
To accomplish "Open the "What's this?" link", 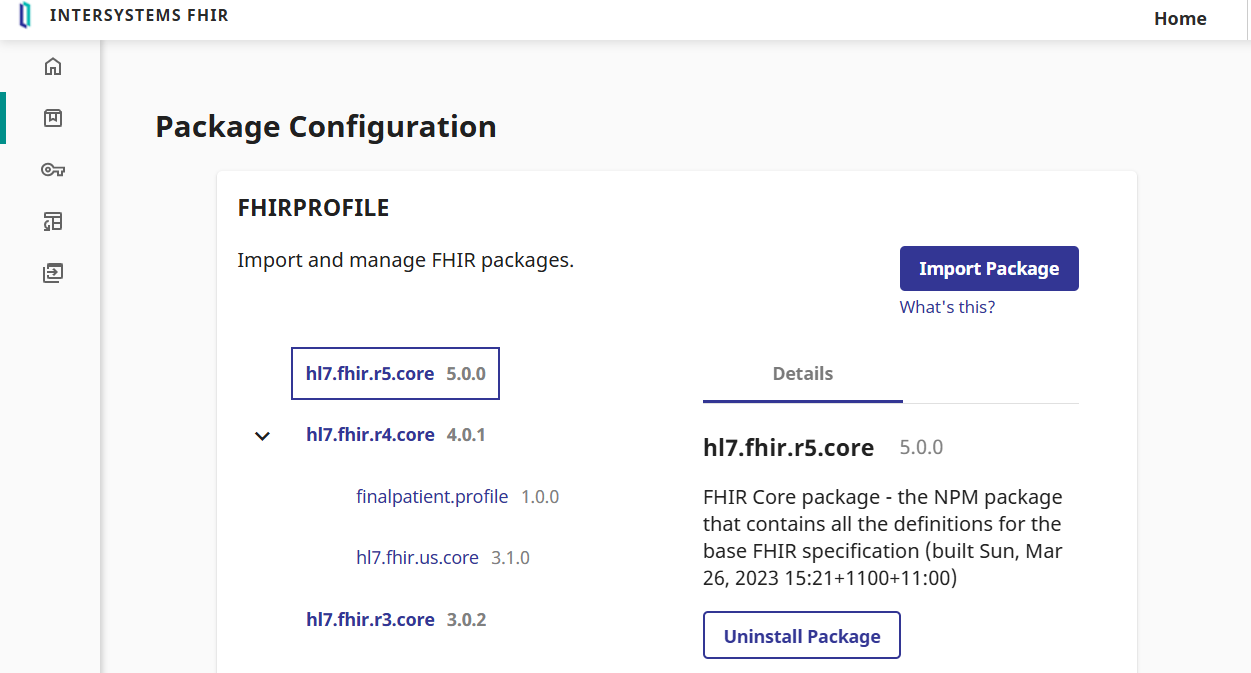I will tap(947, 307).
